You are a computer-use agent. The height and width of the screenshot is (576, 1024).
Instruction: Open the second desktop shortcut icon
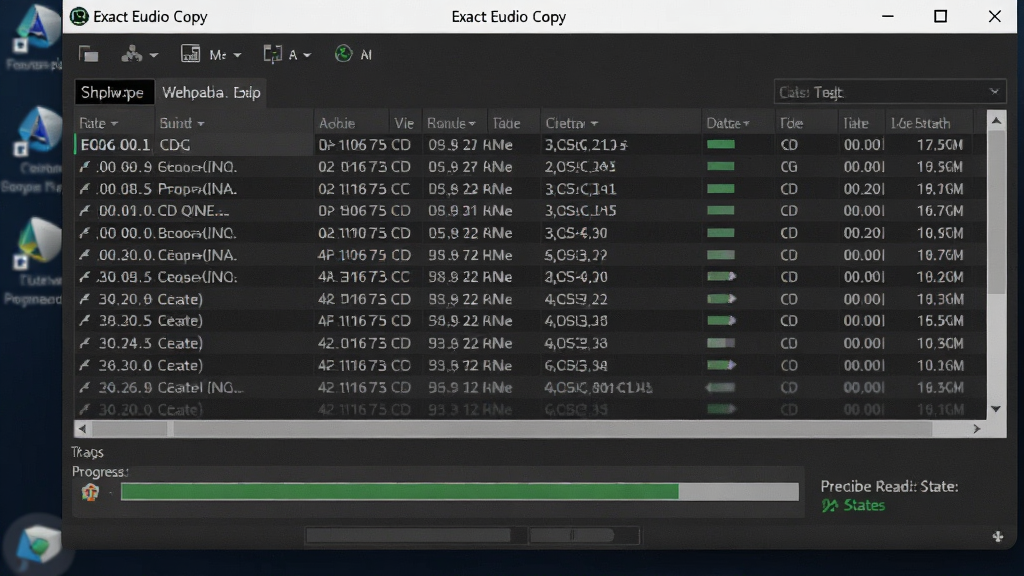pos(39,132)
